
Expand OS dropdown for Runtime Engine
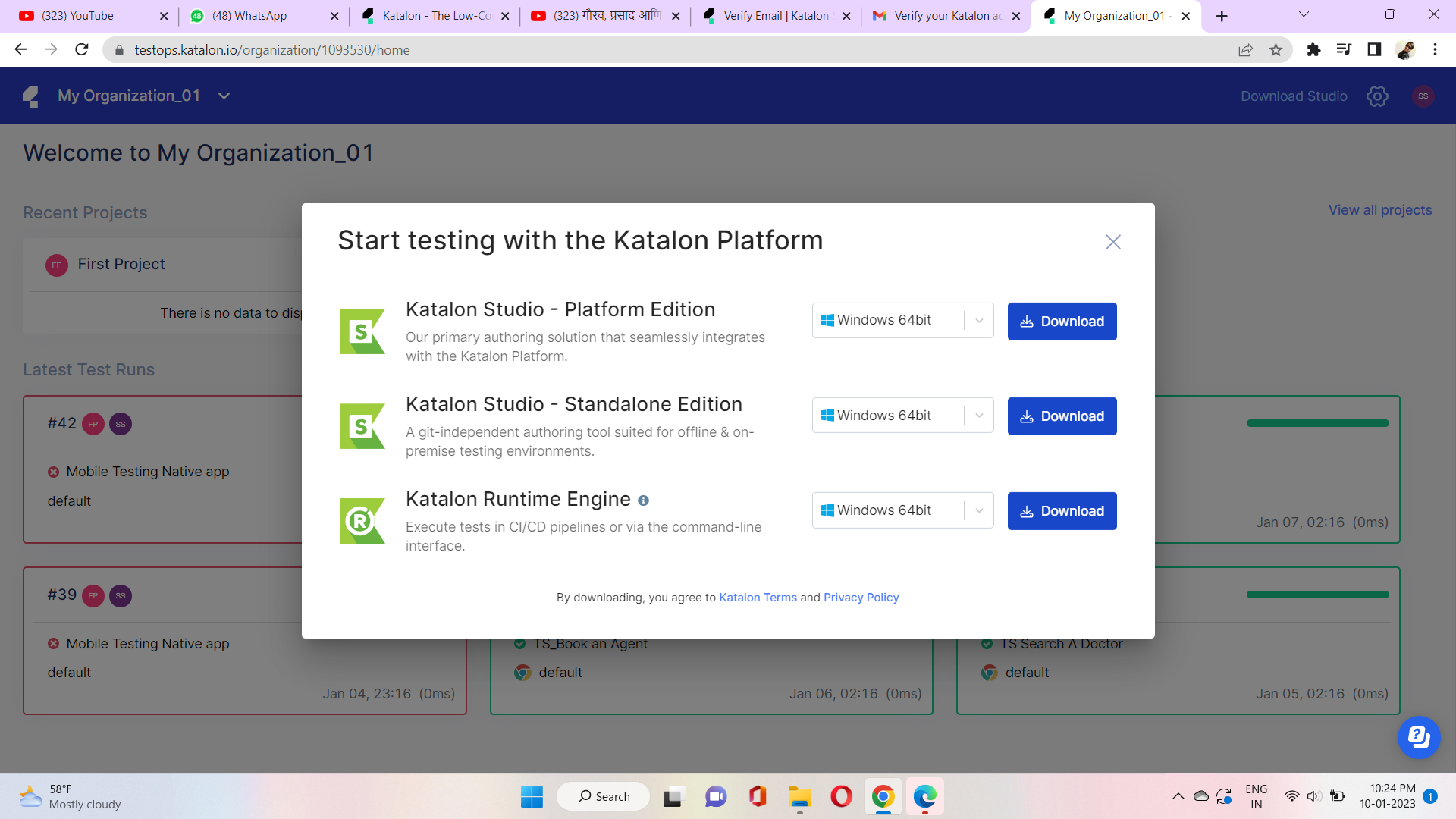click(x=979, y=510)
